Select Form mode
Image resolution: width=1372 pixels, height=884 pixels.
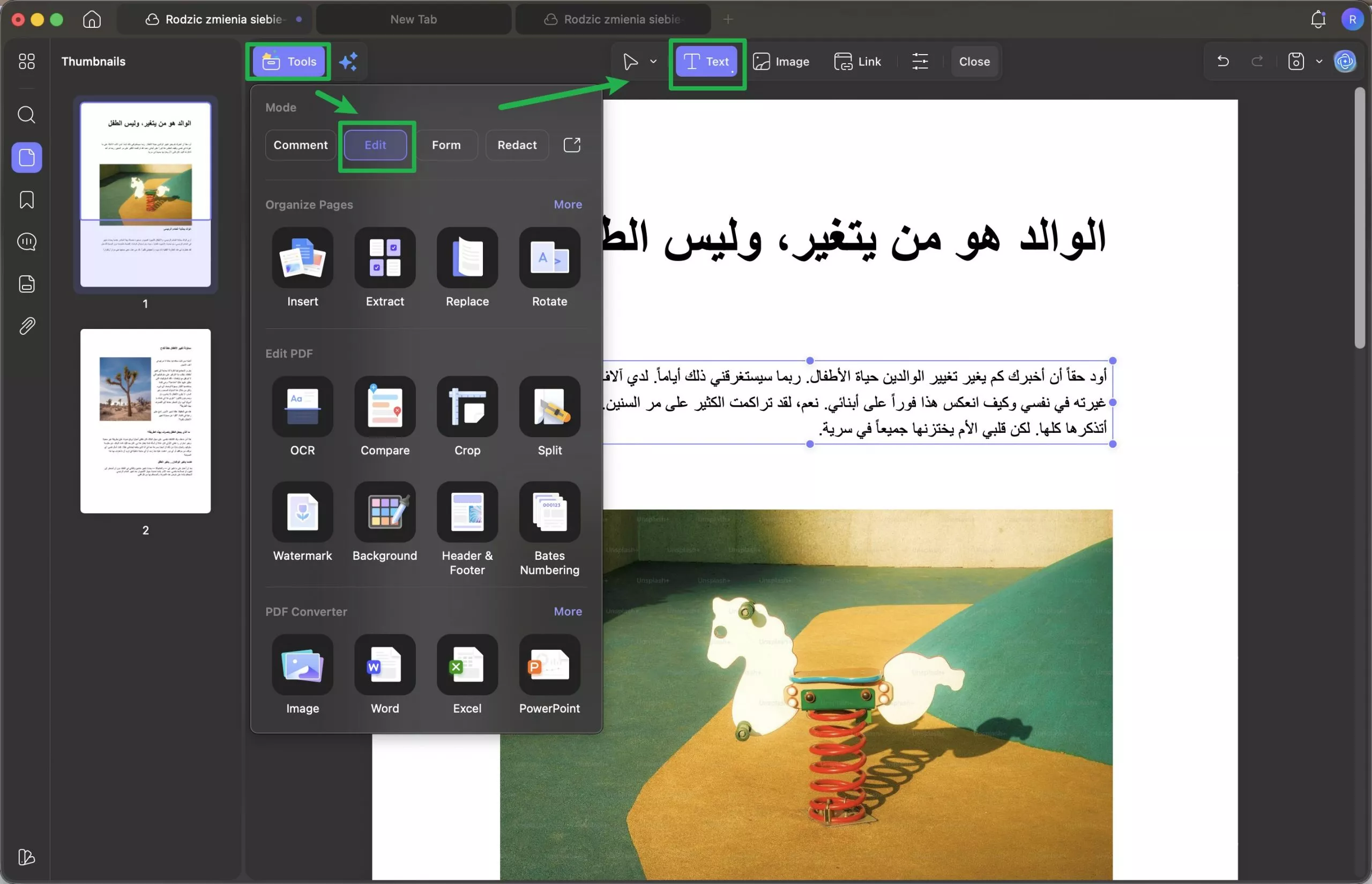(446, 145)
